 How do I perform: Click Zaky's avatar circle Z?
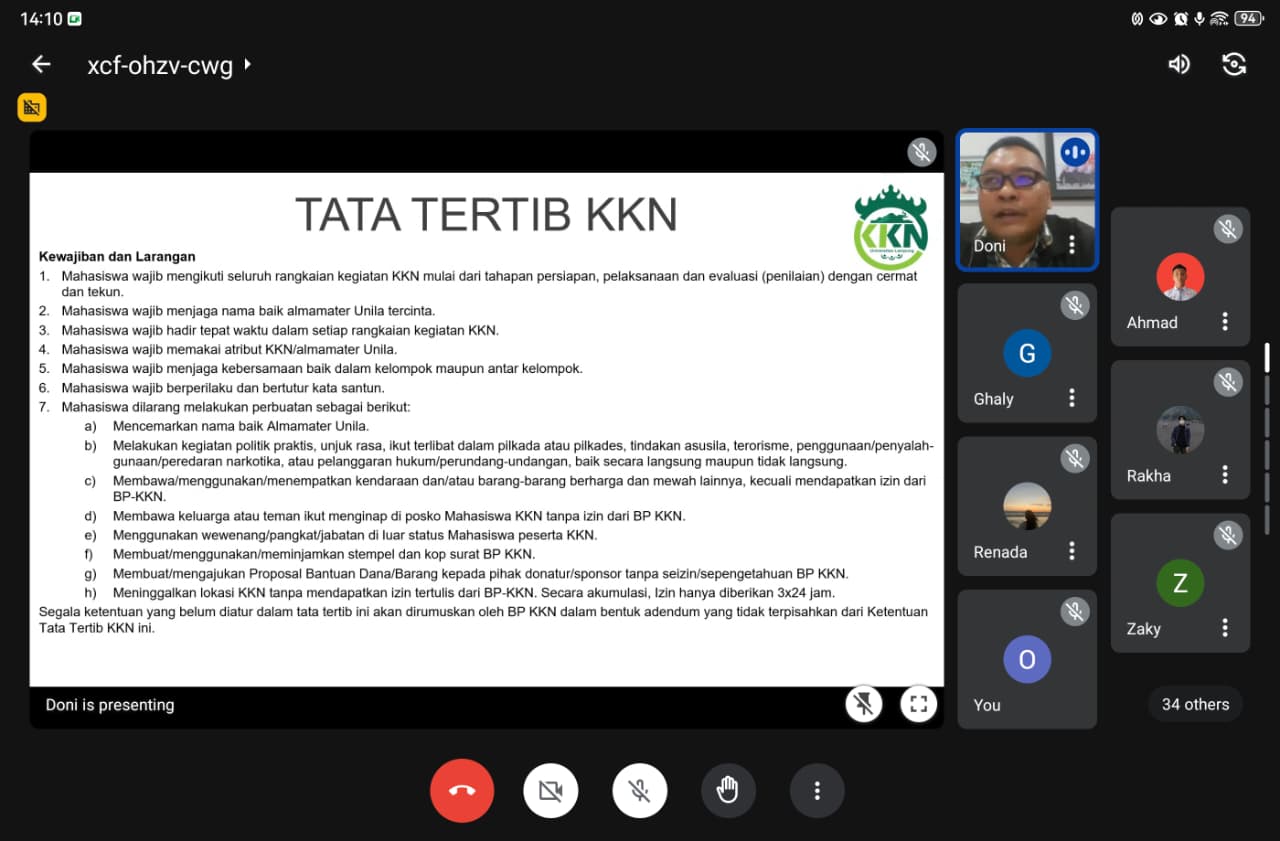(x=1180, y=583)
